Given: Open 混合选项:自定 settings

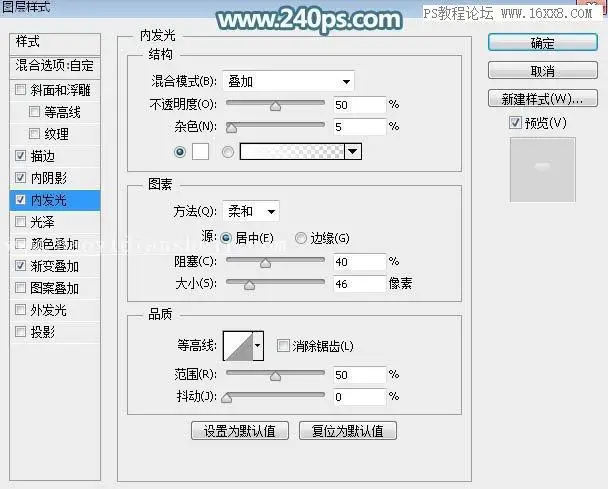Looking at the screenshot, I should (55, 66).
